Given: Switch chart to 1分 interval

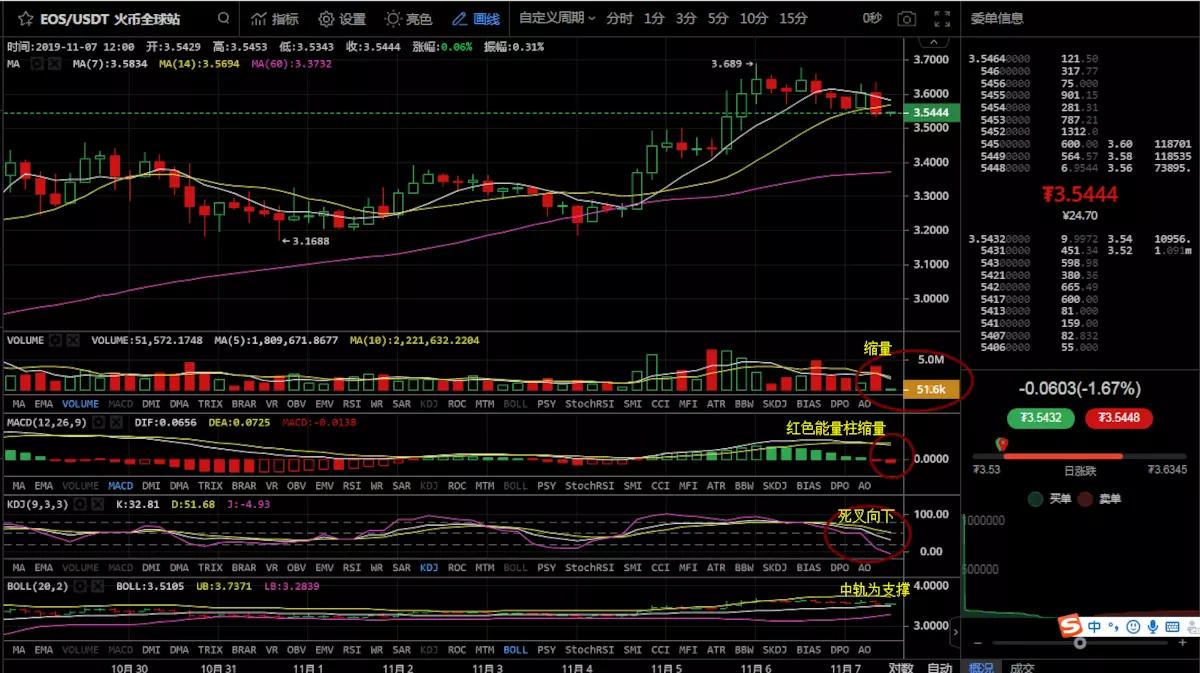Looking at the screenshot, I should pos(654,19).
